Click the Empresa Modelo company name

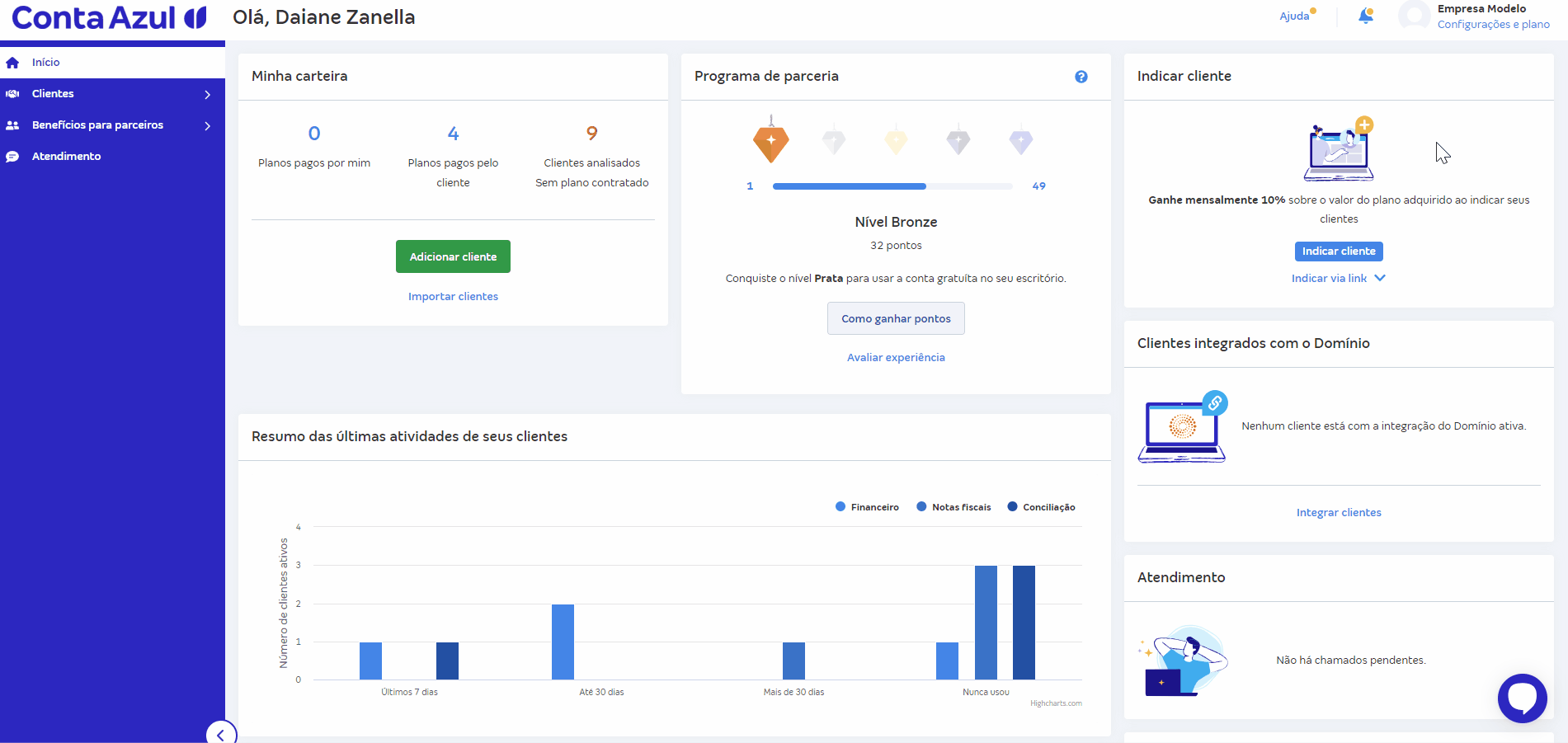tap(1481, 9)
